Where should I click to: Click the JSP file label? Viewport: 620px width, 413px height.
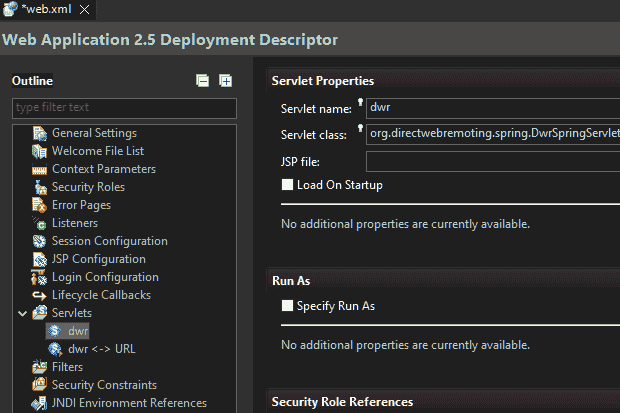[x=300, y=162]
